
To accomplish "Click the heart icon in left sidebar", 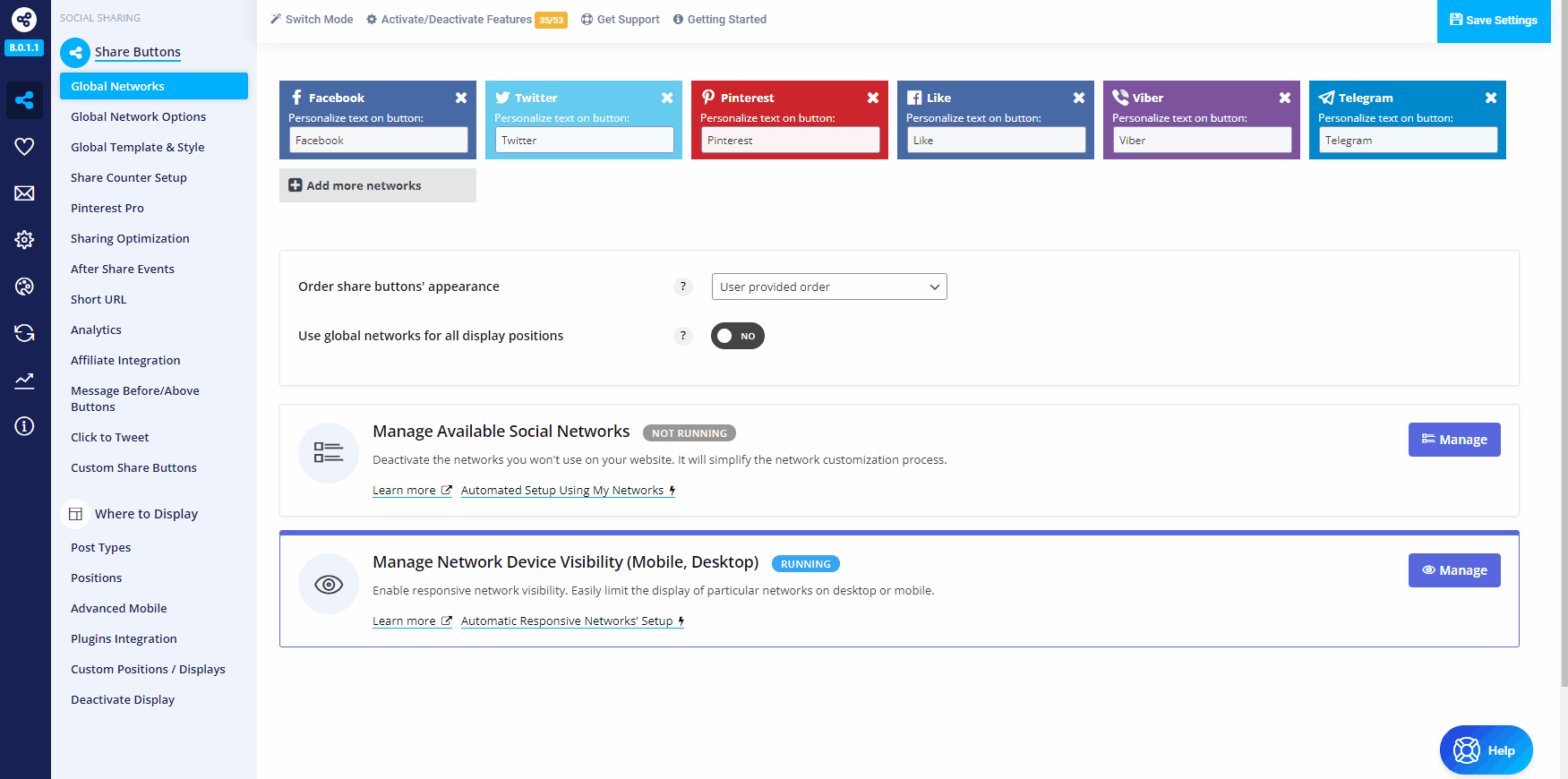I will (24, 147).
